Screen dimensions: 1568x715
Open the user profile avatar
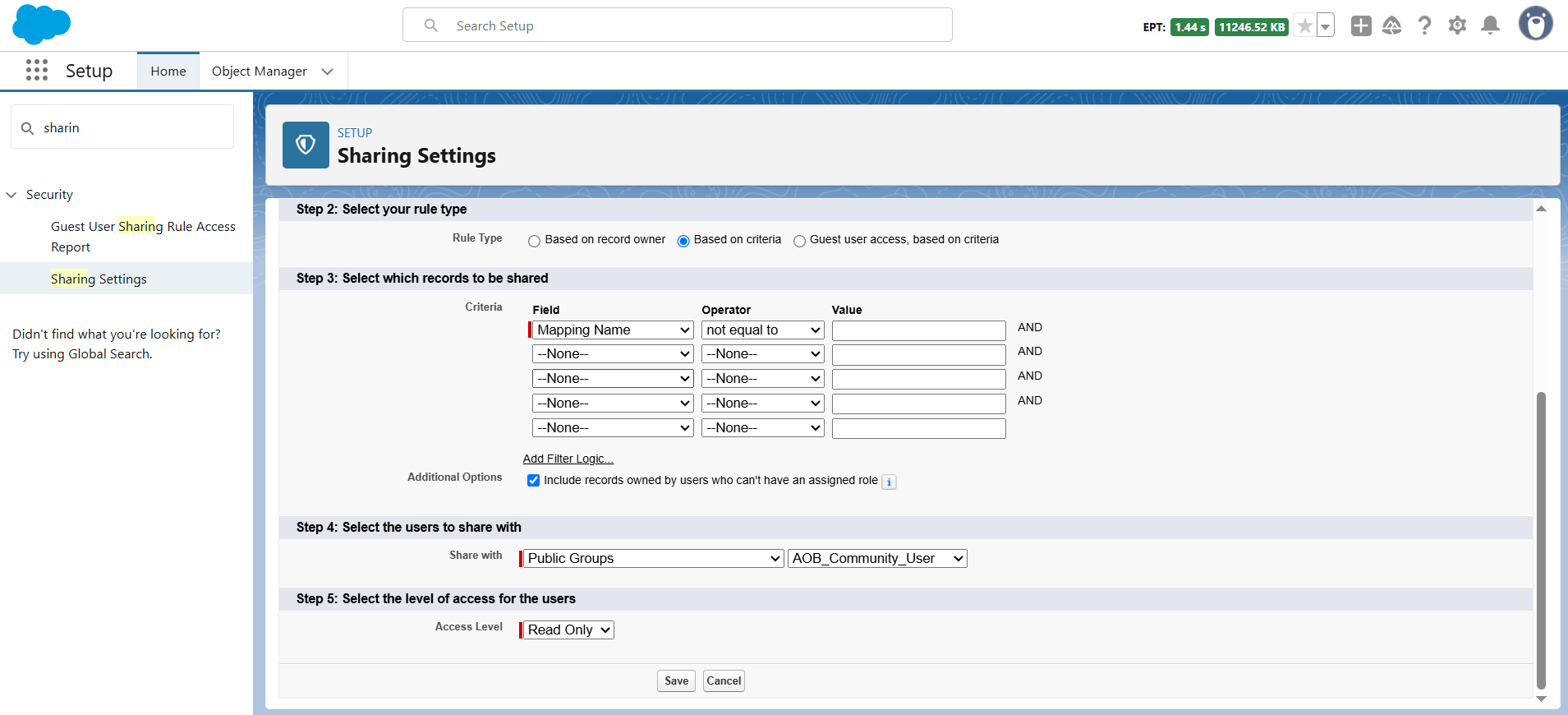tap(1535, 24)
